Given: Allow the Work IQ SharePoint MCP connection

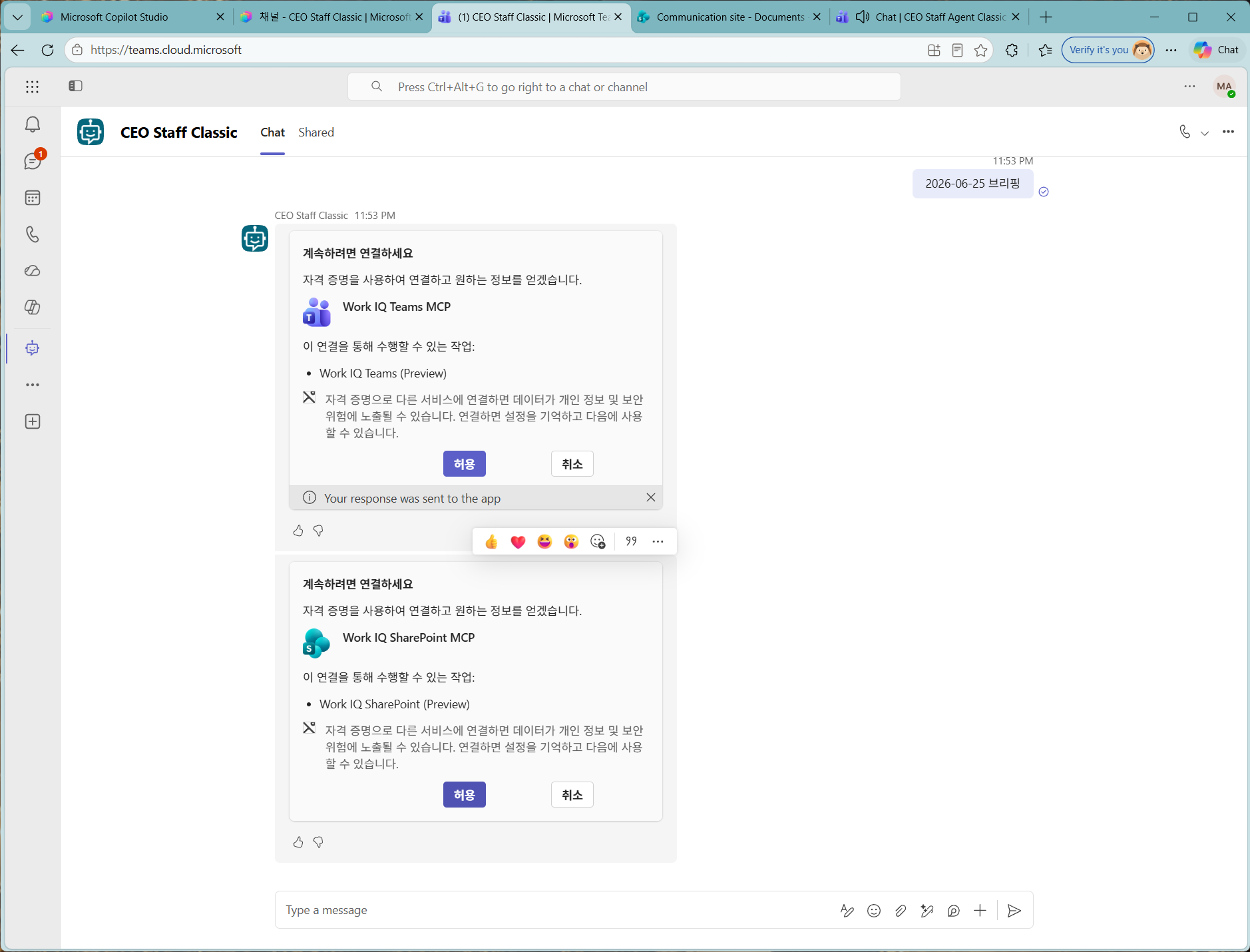Looking at the screenshot, I should (464, 795).
